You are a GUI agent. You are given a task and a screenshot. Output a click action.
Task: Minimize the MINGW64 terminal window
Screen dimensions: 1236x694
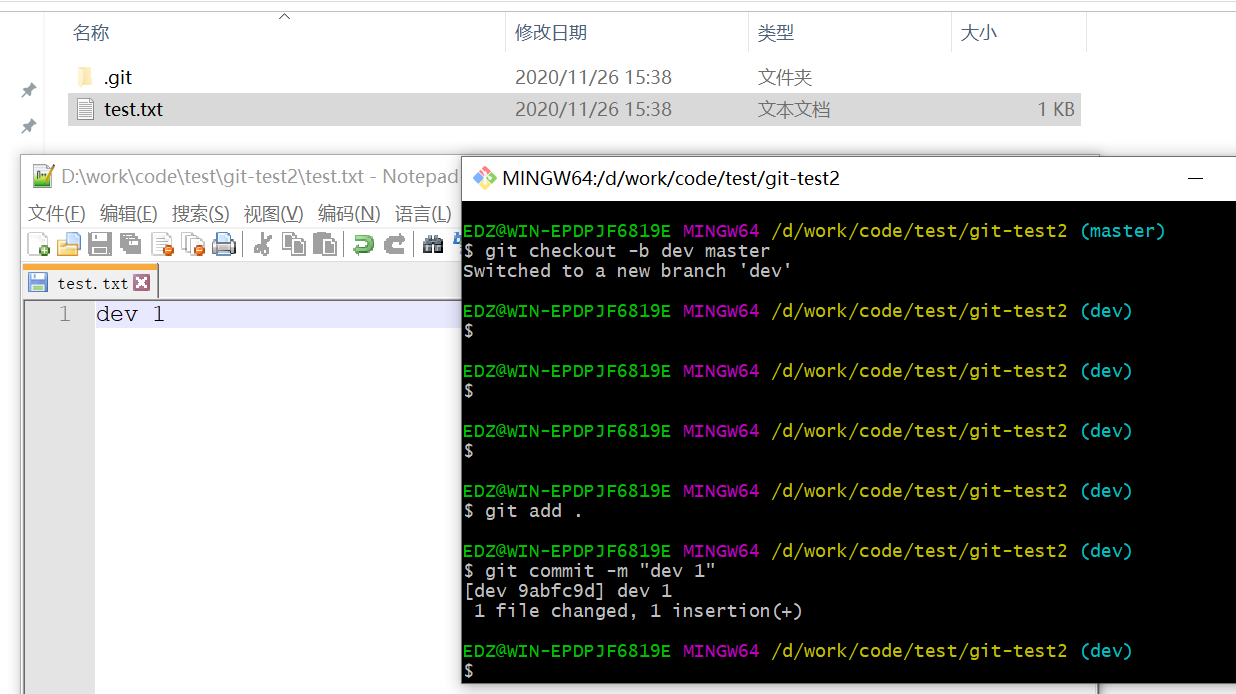coord(1195,179)
